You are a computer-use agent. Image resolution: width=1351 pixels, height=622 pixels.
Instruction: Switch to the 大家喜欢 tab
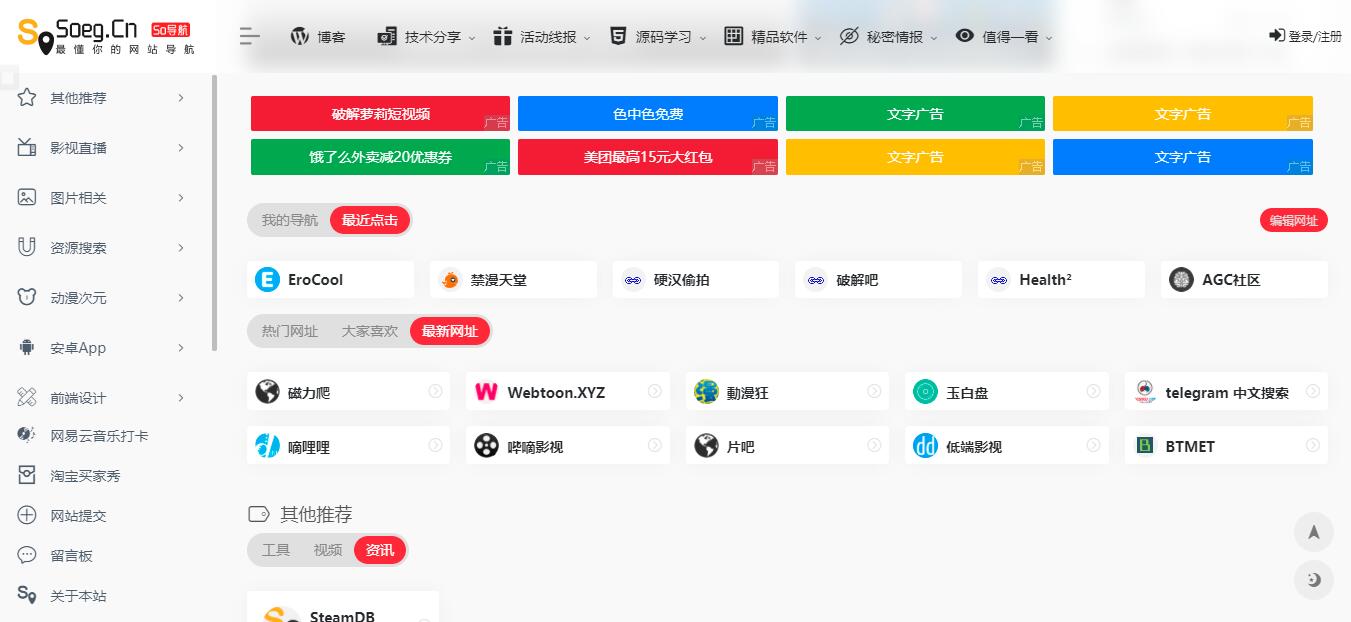pyautogui.click(x=370, y=331)
